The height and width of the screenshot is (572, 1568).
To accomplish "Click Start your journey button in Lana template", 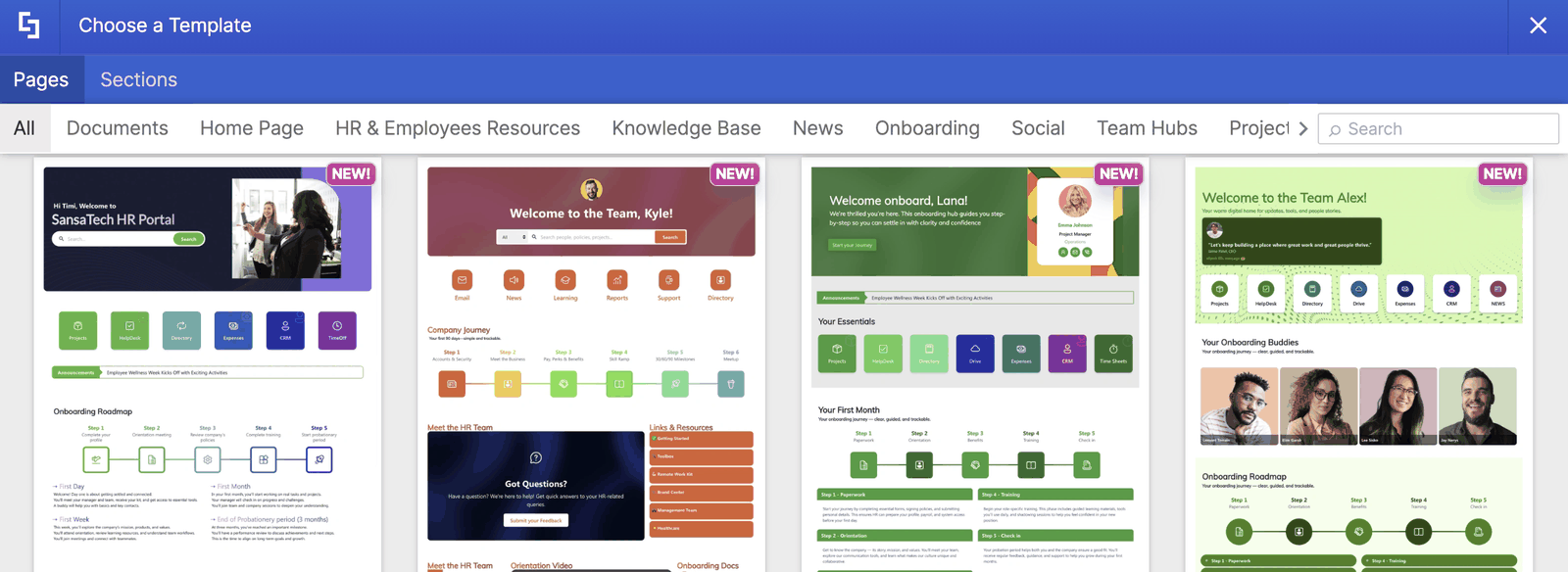I will [853, 245].
